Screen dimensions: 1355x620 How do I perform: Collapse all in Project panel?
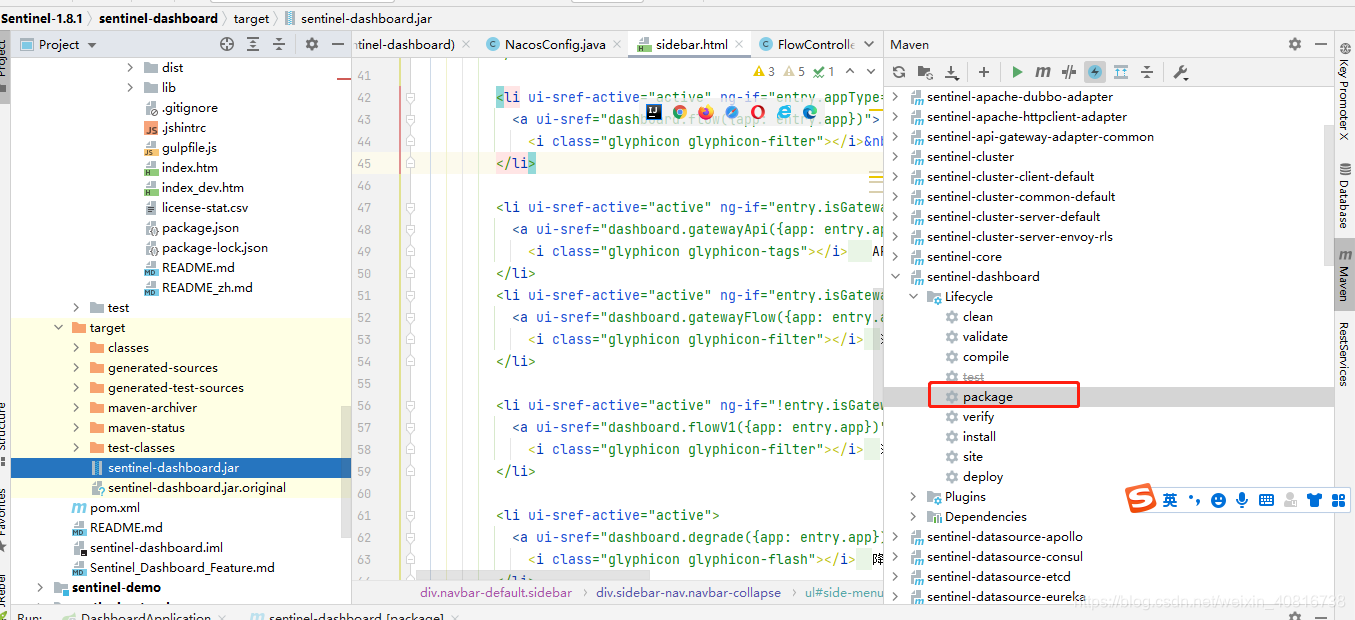tap(279, 44)
